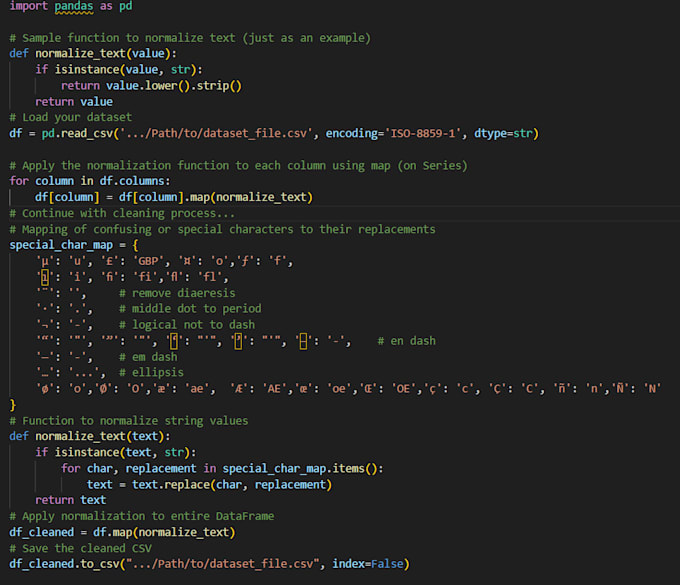Viewport: 680px width, 585px height.
Task: Click '# Apply normalization to entire DataFrame' comment
Action: click(x=142, y=516)
